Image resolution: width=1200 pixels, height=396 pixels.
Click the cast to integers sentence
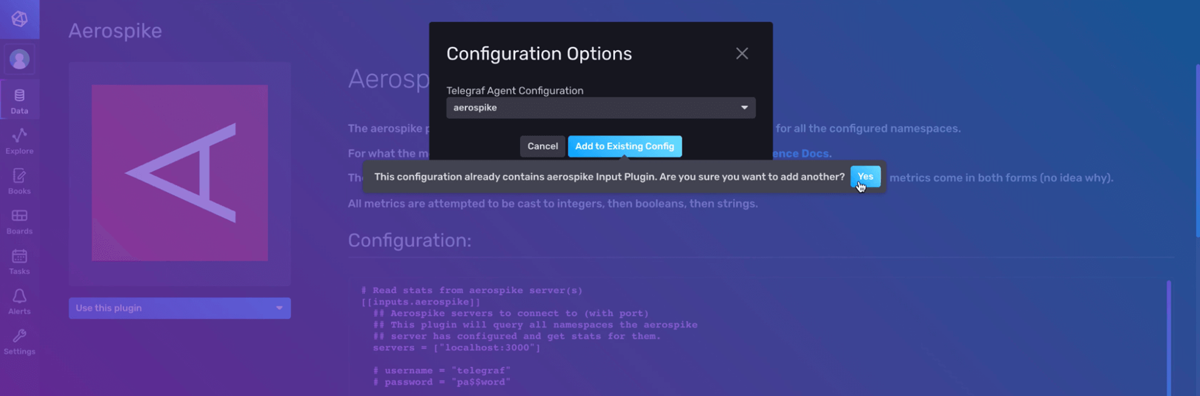click(x=553, y=204)
